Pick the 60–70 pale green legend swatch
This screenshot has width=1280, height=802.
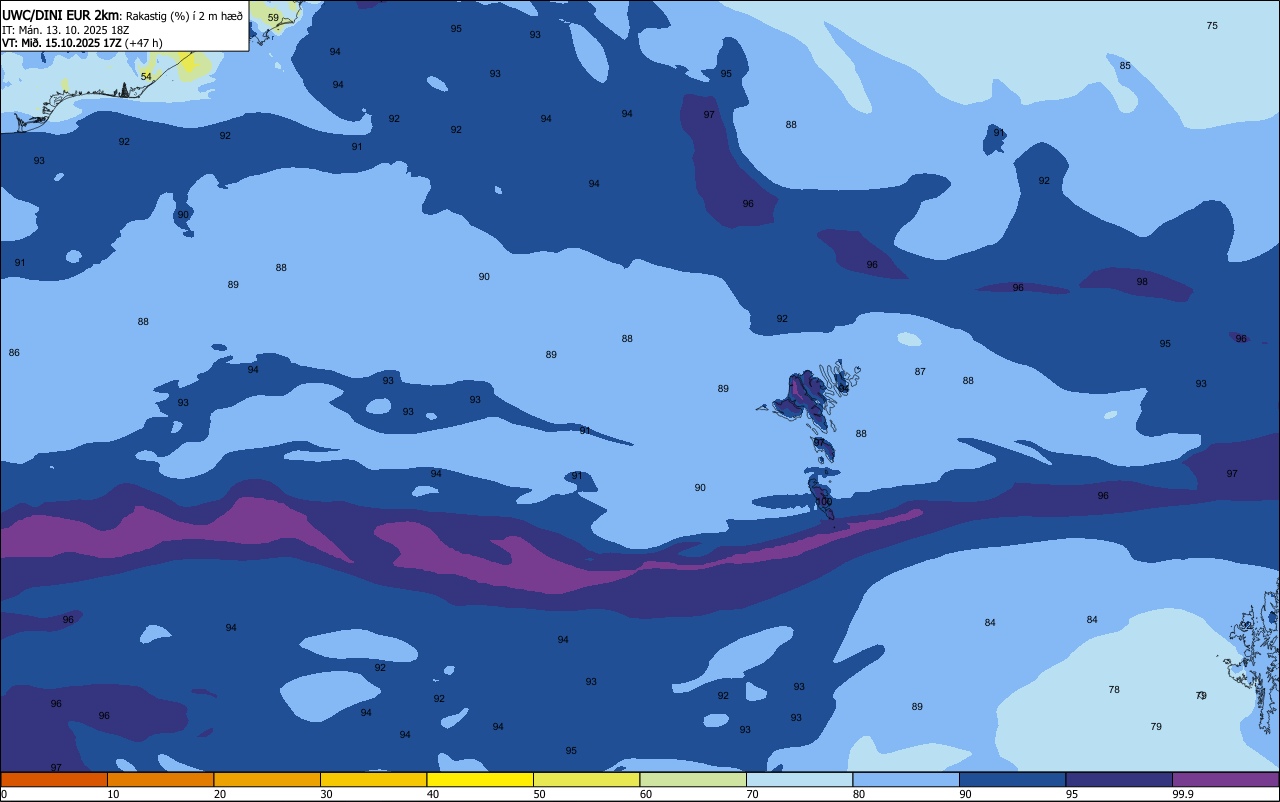pyautogui.click(x=693, y=779)
